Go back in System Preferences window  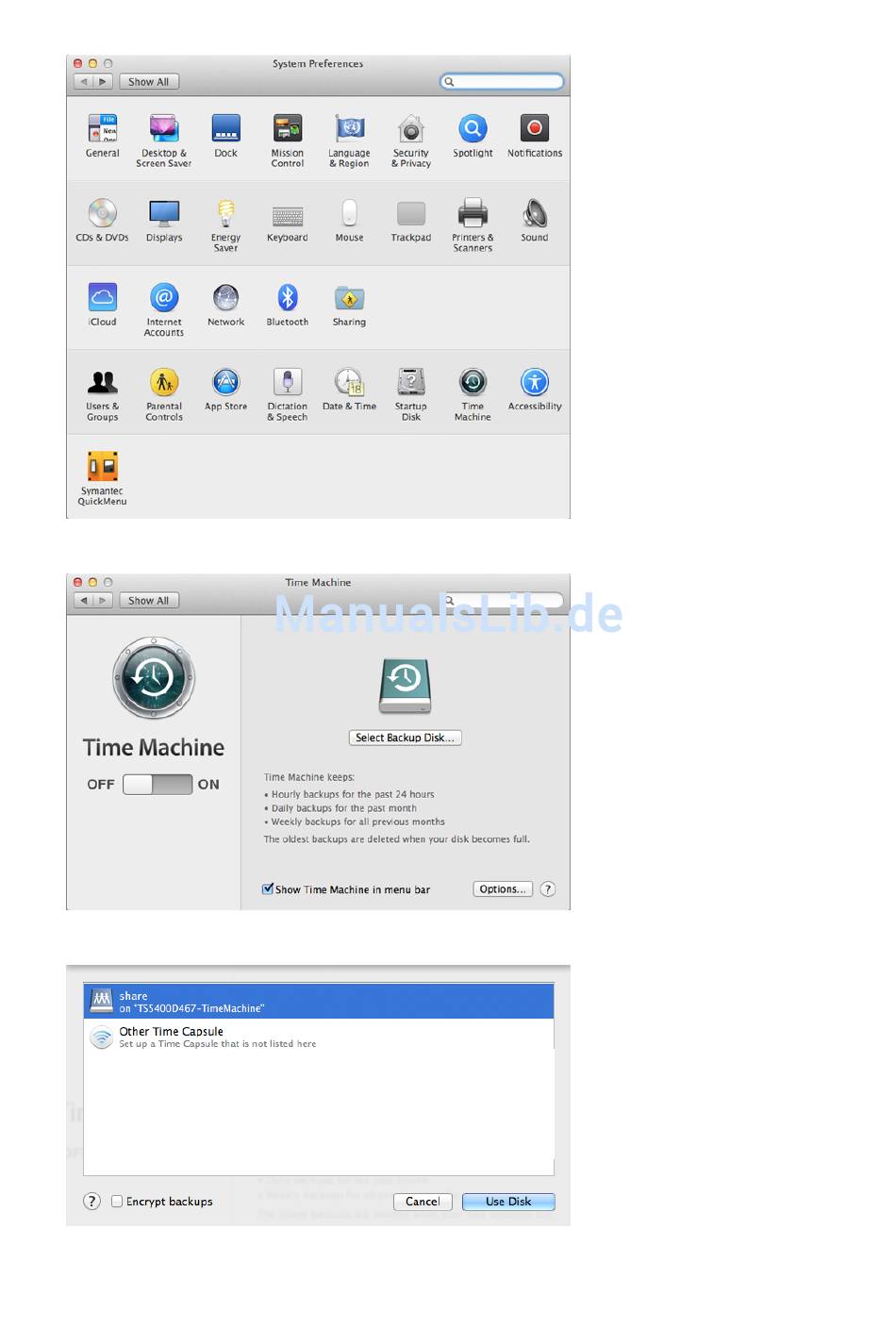coord(84,82)
